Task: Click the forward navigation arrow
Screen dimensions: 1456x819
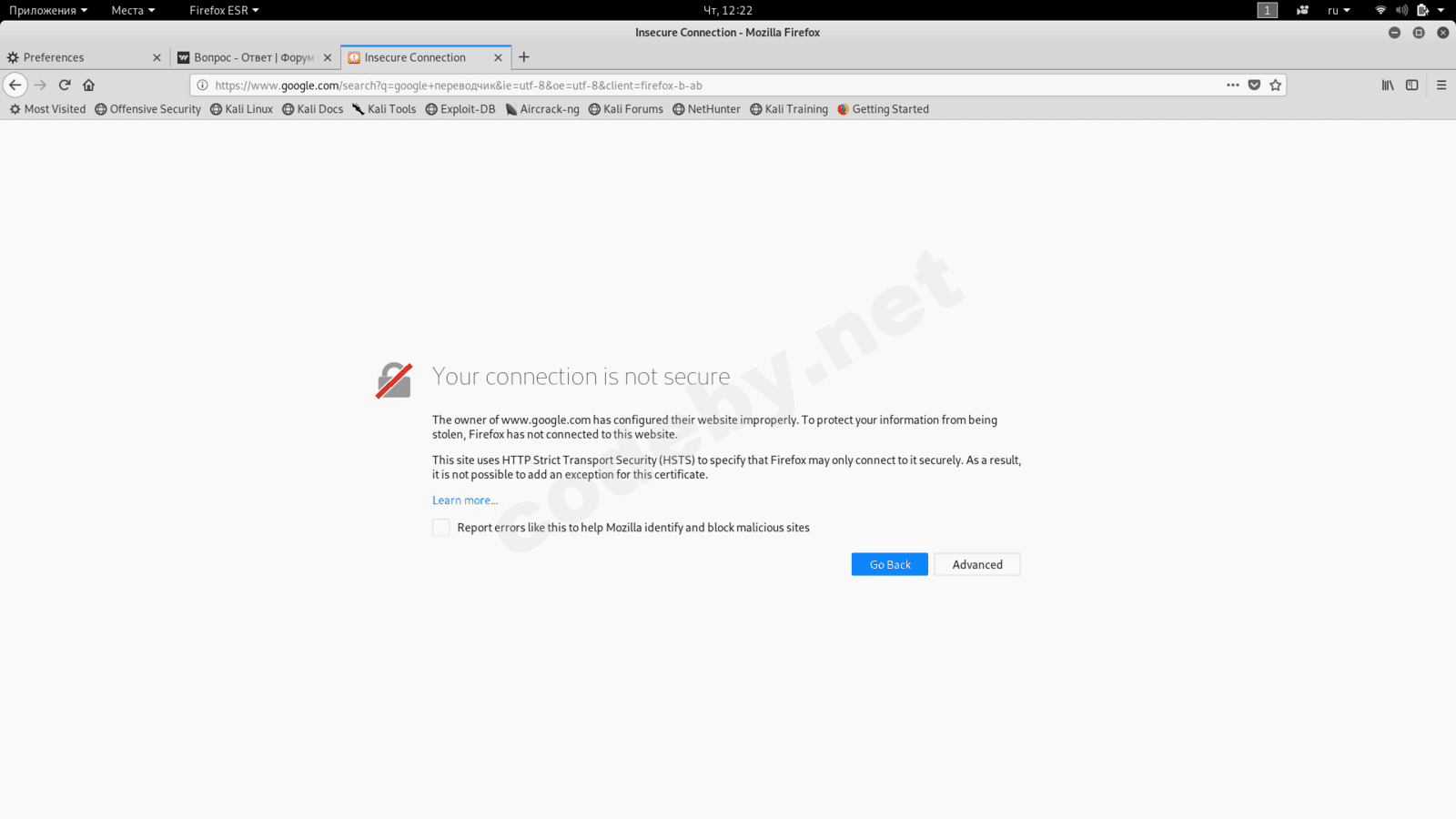Action: pos(40,85)
